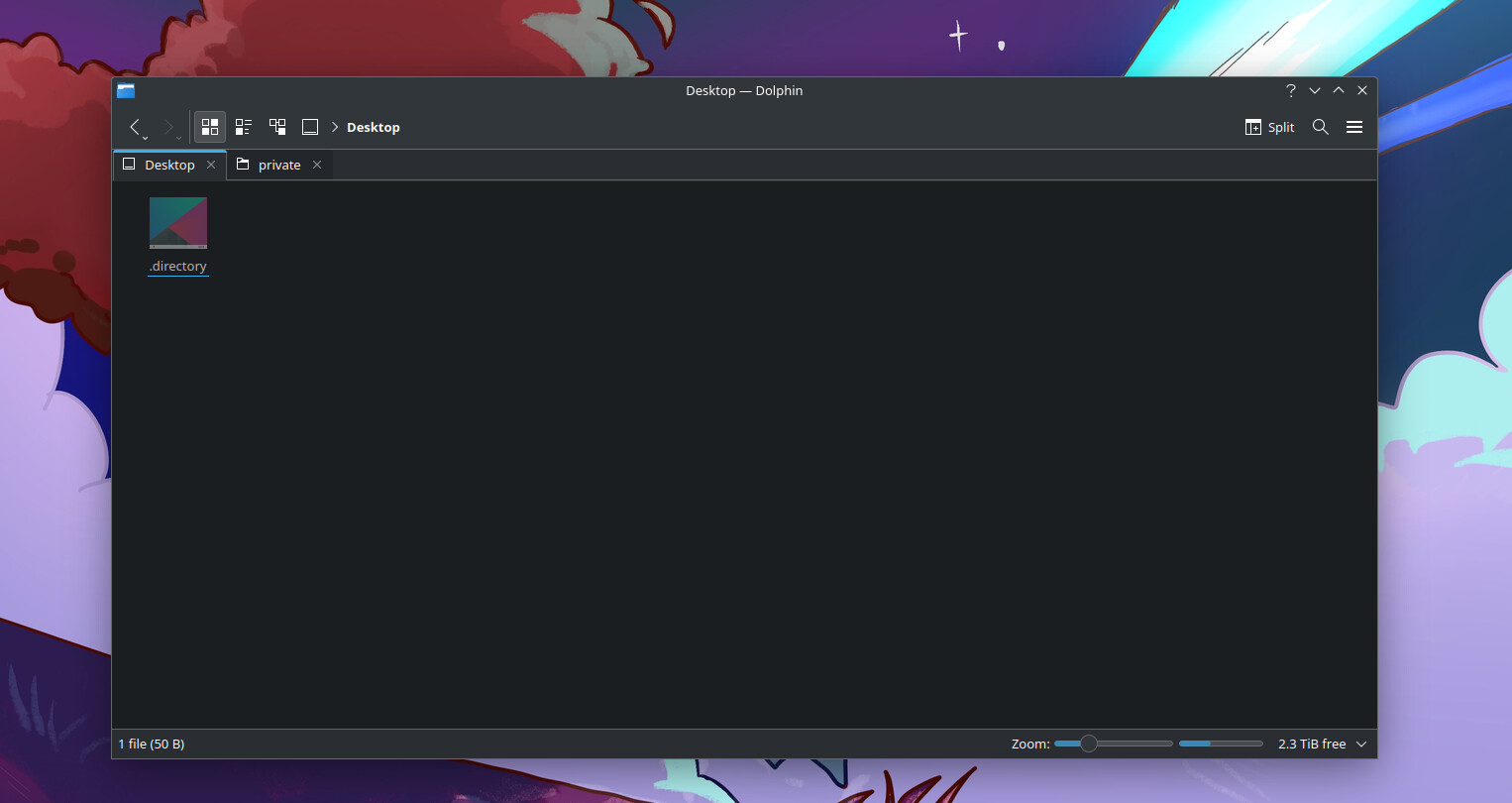Switch to Details tree view mode
This screenshot has height=803, width=1512.
[277, 127]
